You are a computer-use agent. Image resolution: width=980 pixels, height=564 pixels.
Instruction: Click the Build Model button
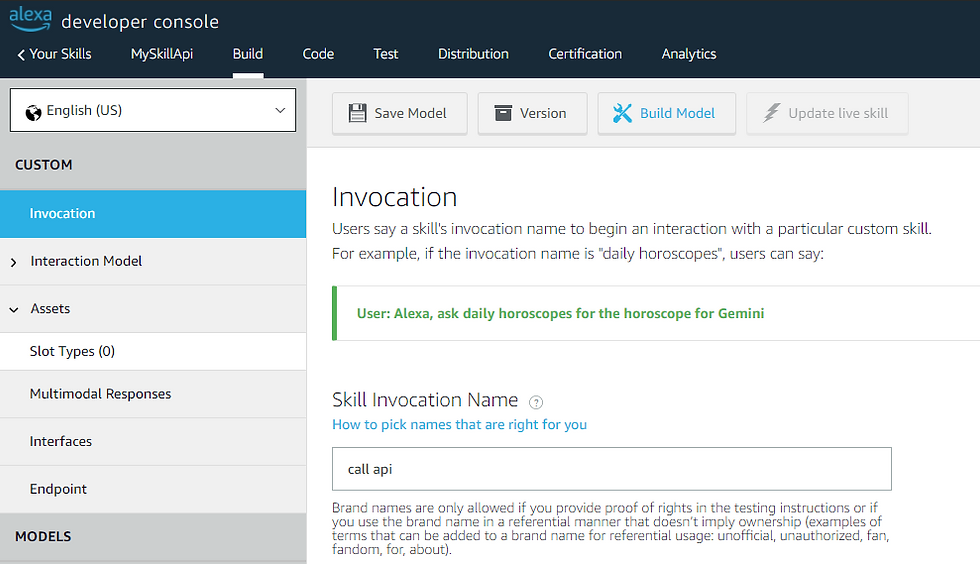pos(666,113)
